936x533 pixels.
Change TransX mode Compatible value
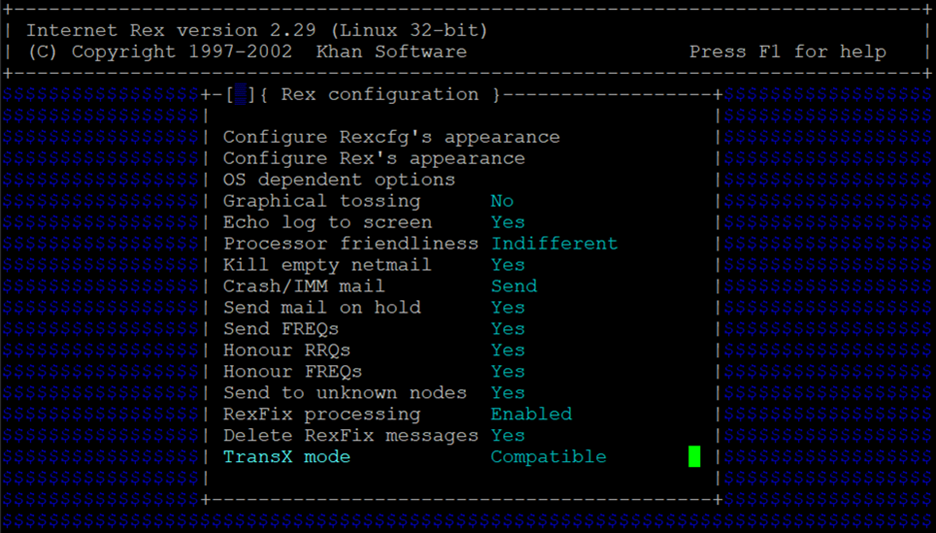pos(549,457)
